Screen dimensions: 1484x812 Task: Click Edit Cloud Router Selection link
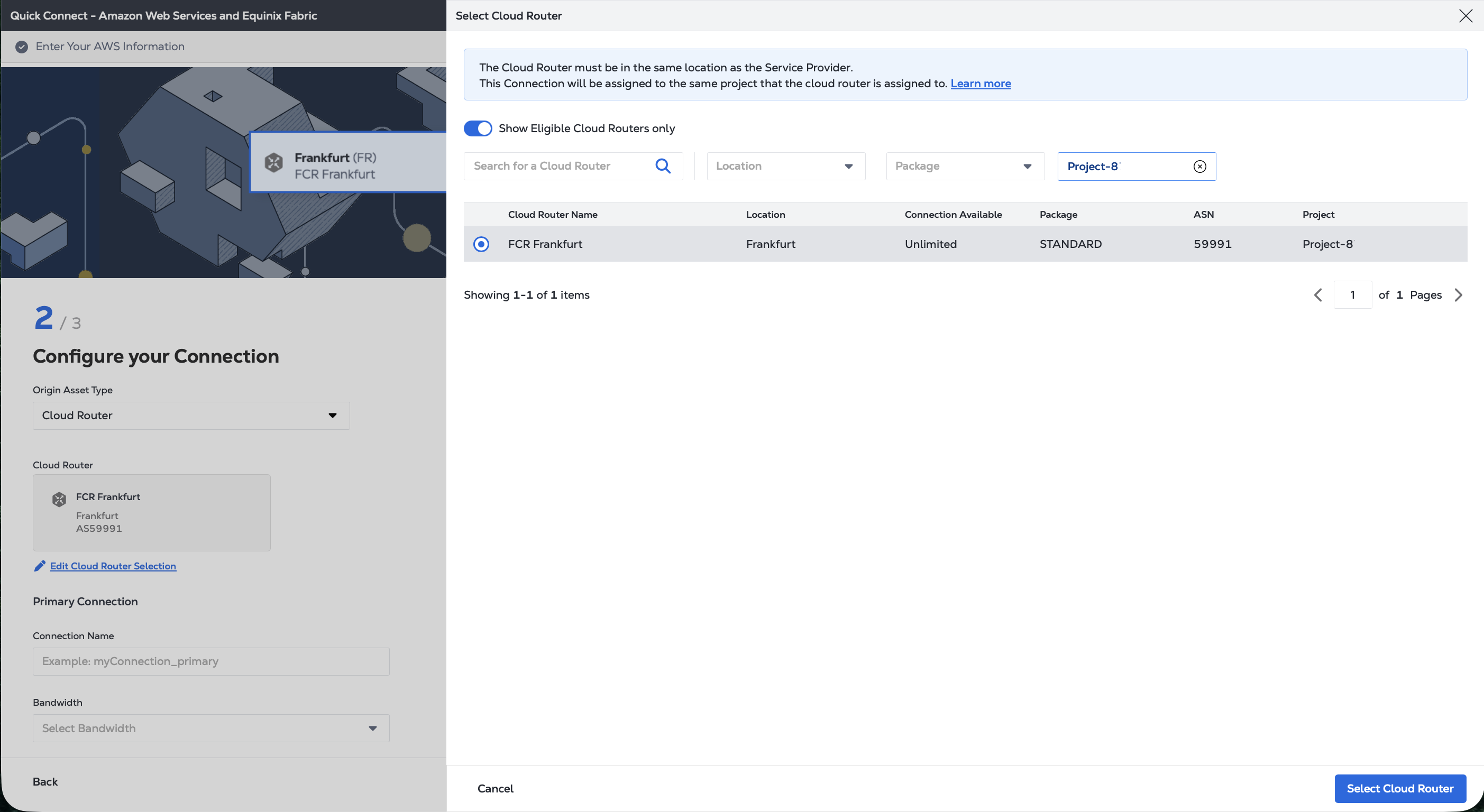pos(113,566)
